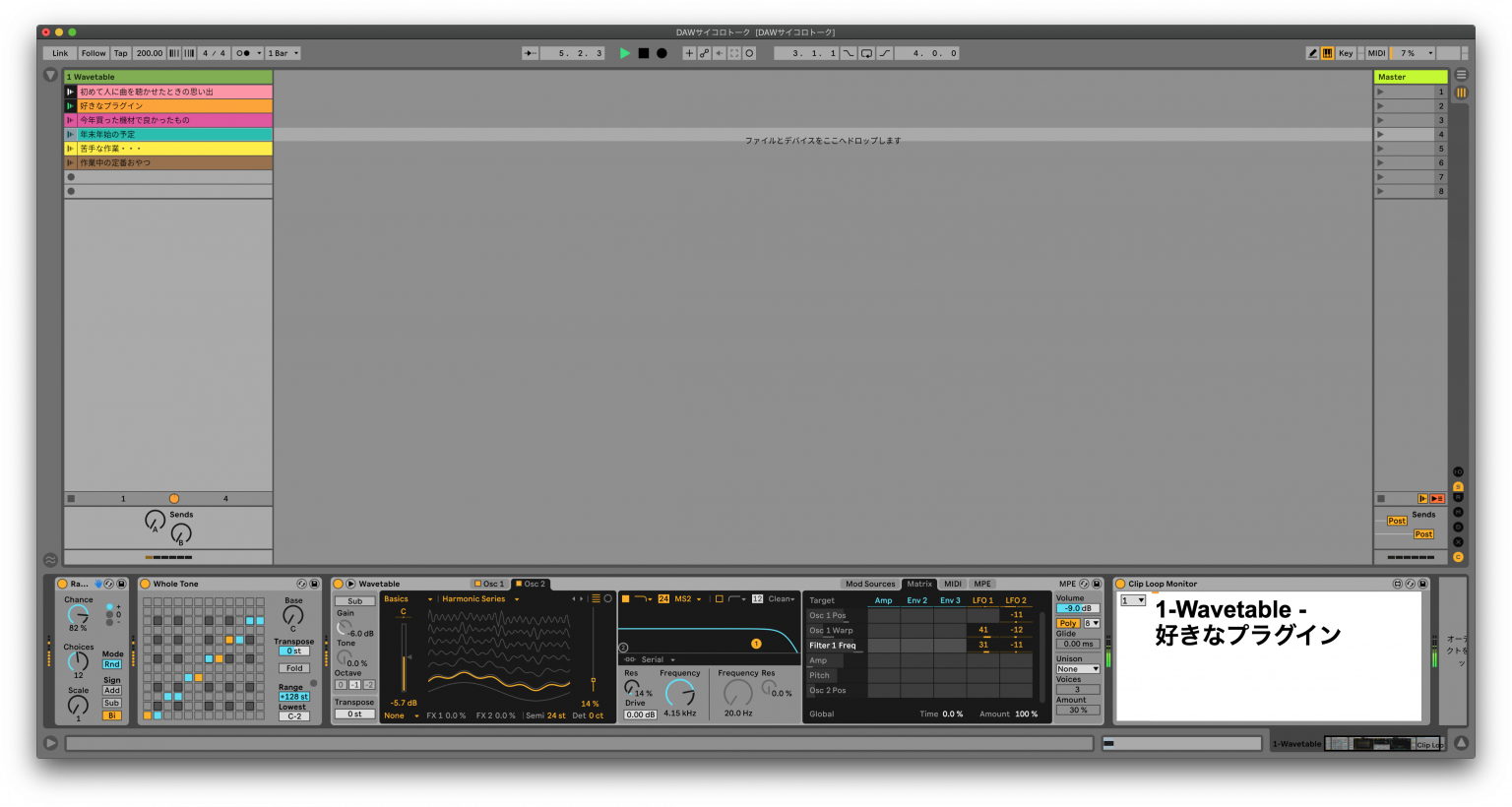Toggle Send A Post button on Master
This screenshot has width=1512, height=807.
pyautogui.click(x=1396, y=521)
